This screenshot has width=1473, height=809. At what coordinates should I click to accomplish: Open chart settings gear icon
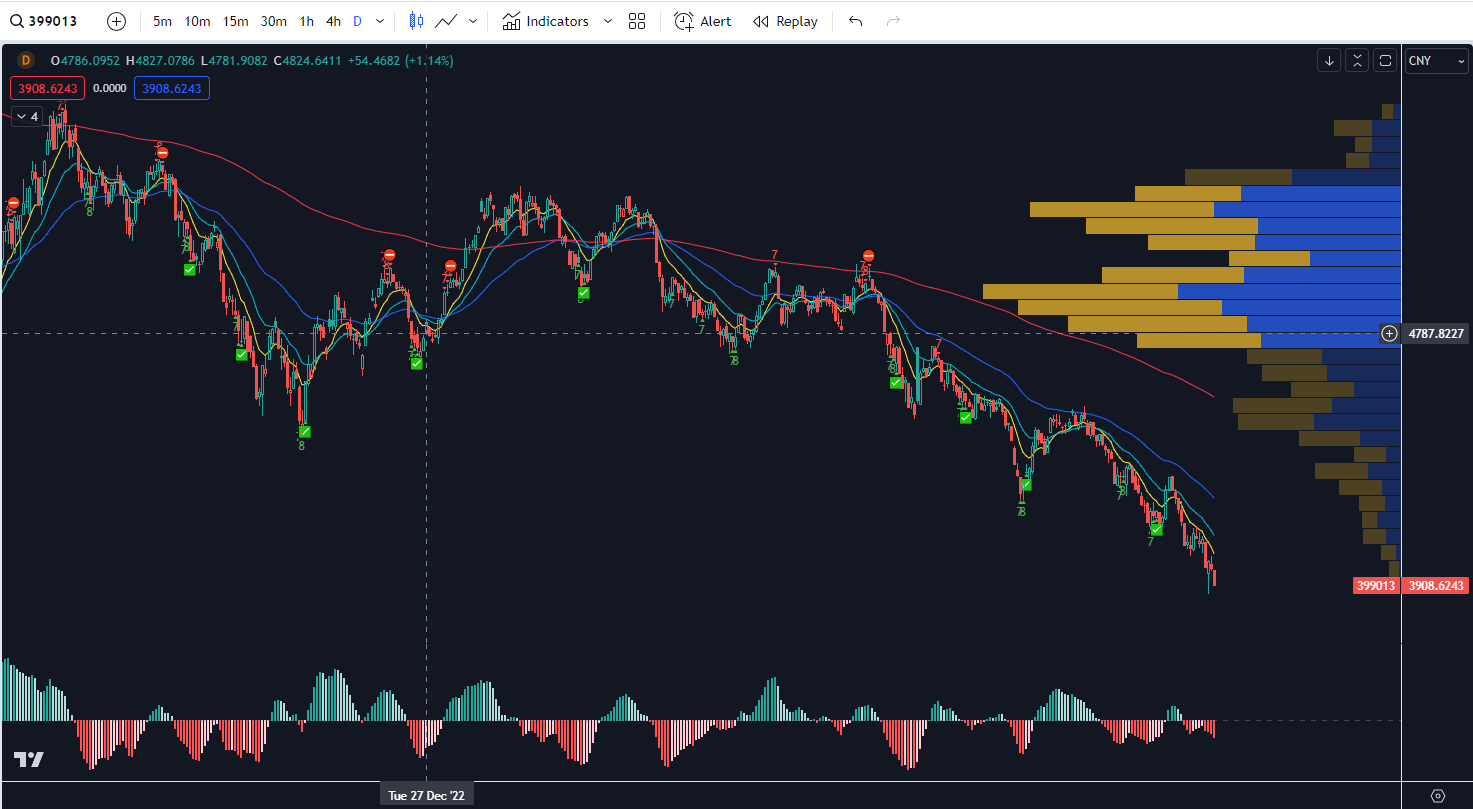[1438, 796]
